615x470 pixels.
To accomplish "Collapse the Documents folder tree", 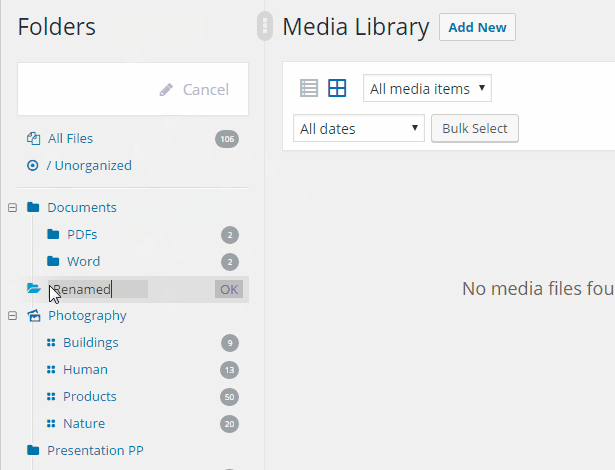I will (13, 208).
